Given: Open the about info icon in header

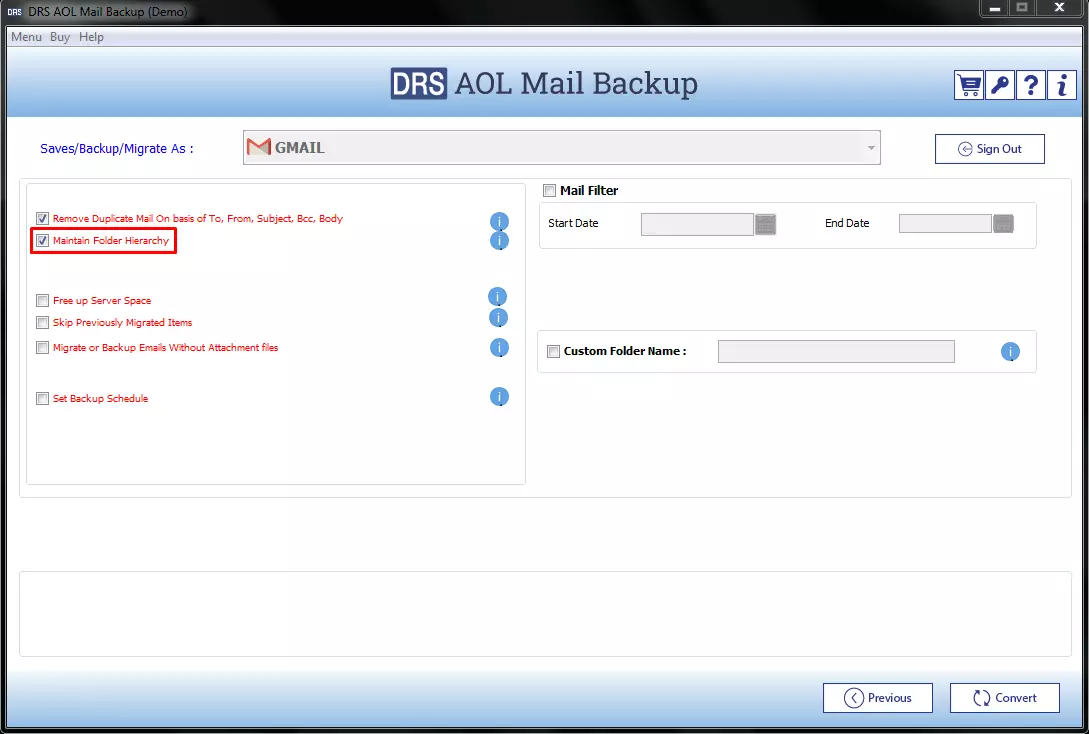Looking at the screenshot, I should (1062, 85).
